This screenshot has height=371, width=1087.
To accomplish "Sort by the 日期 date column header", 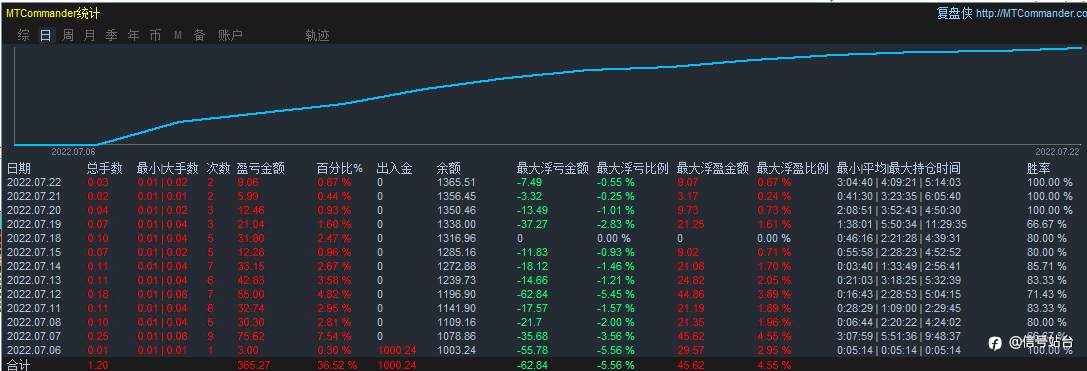I will click(x=19, y=169).
